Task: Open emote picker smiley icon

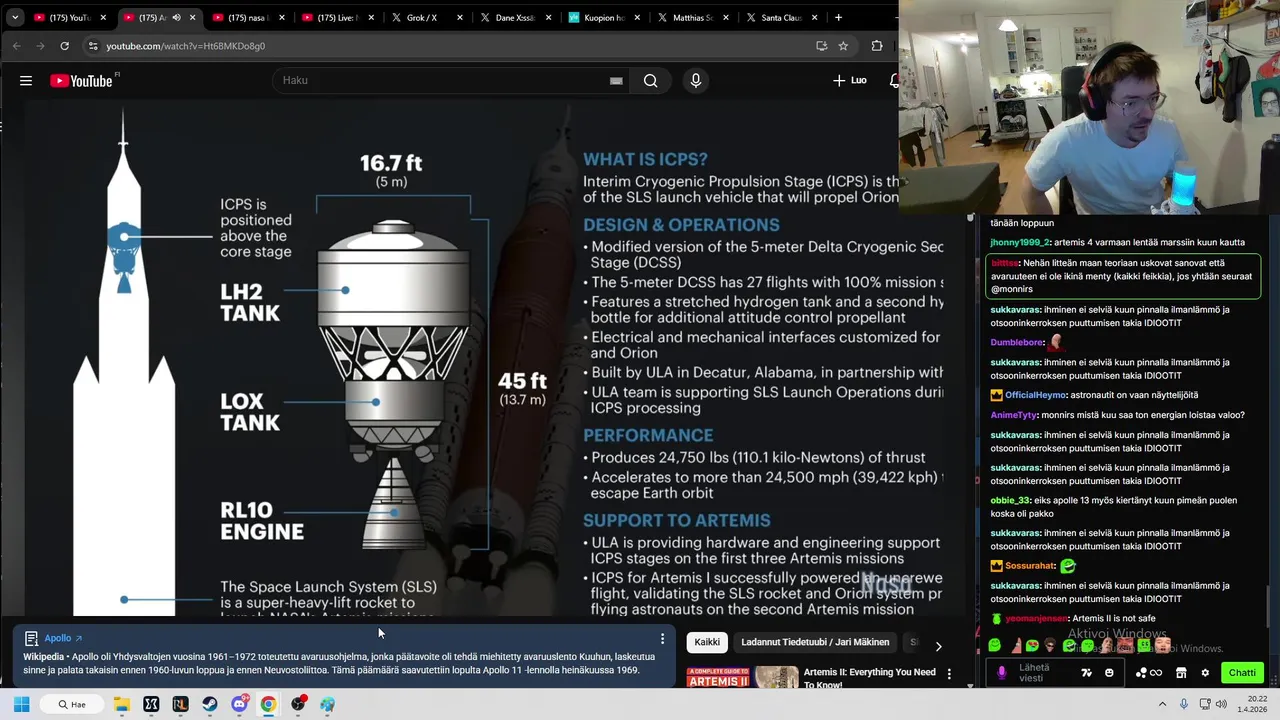Action: click(x=1109, y=673)
